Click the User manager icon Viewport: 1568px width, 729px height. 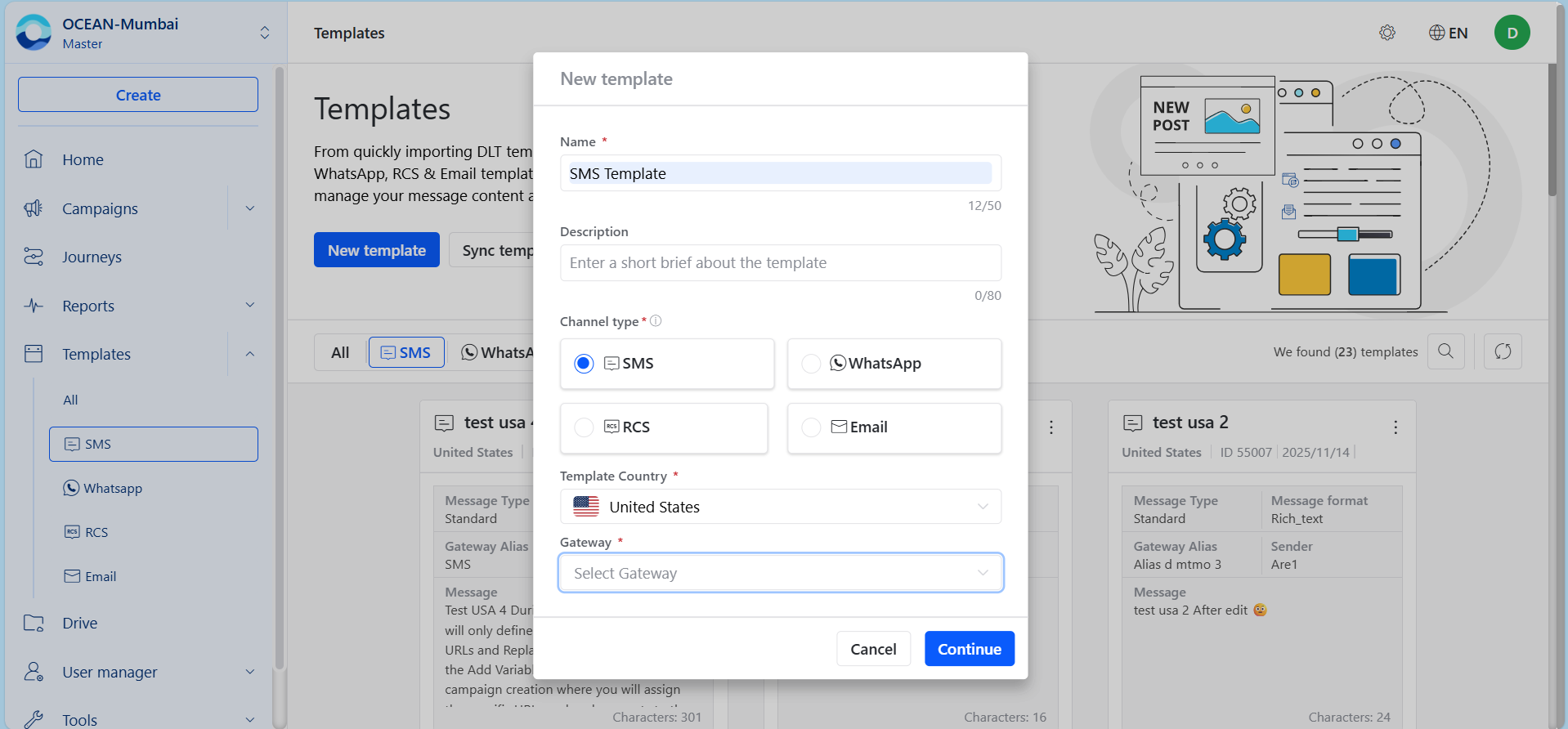point(34,672)
